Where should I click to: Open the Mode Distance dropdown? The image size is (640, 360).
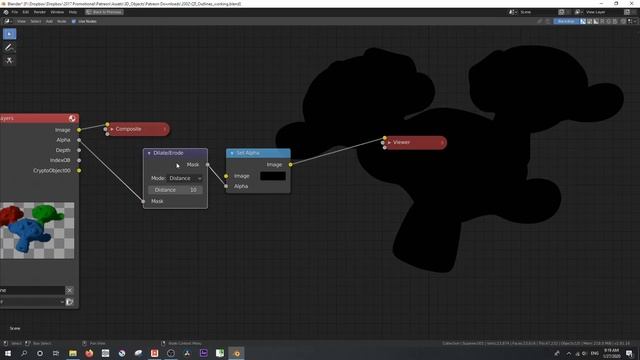pyautogui.click(x=185, y=178)
